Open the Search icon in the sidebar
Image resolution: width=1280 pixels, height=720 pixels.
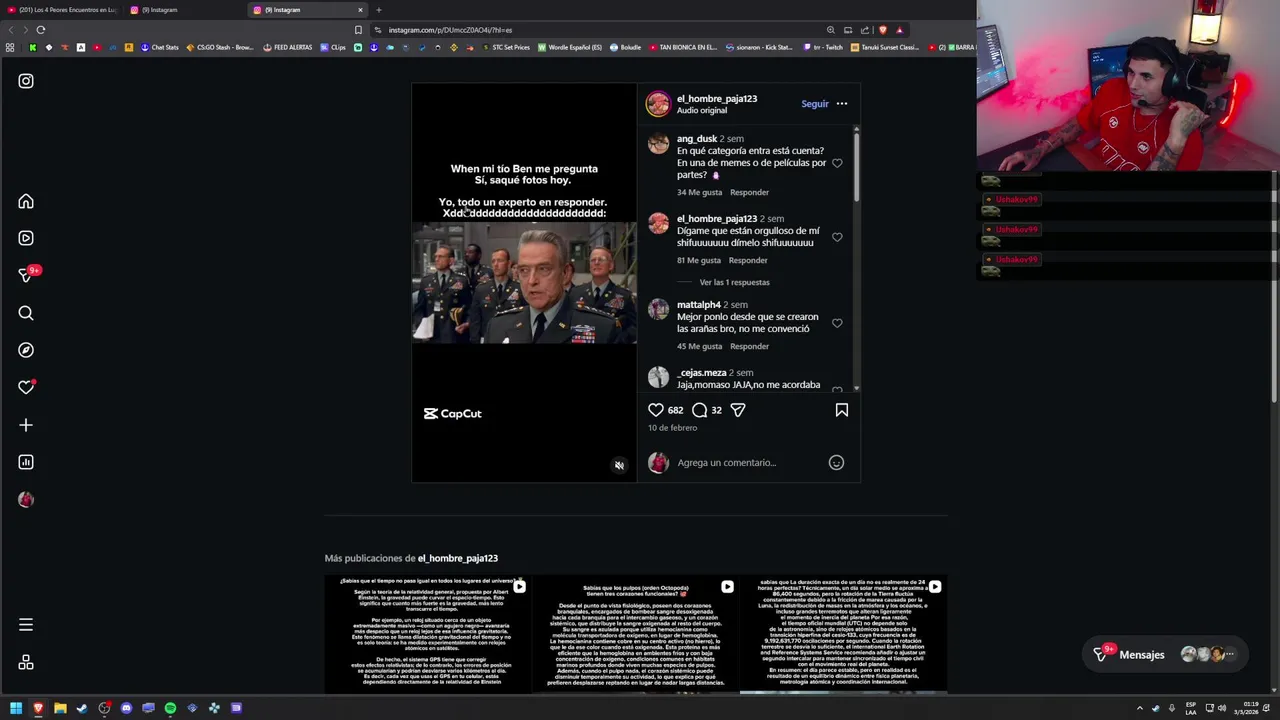tap(26, 313)
